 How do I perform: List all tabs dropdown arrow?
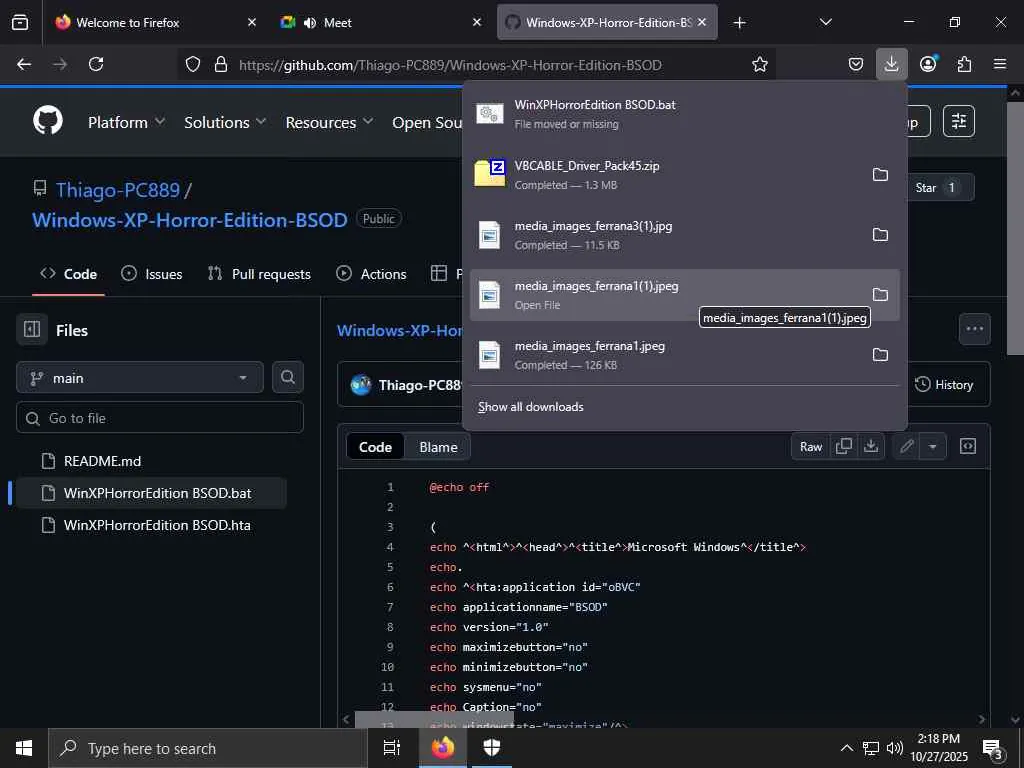click(x=825, y=22)
